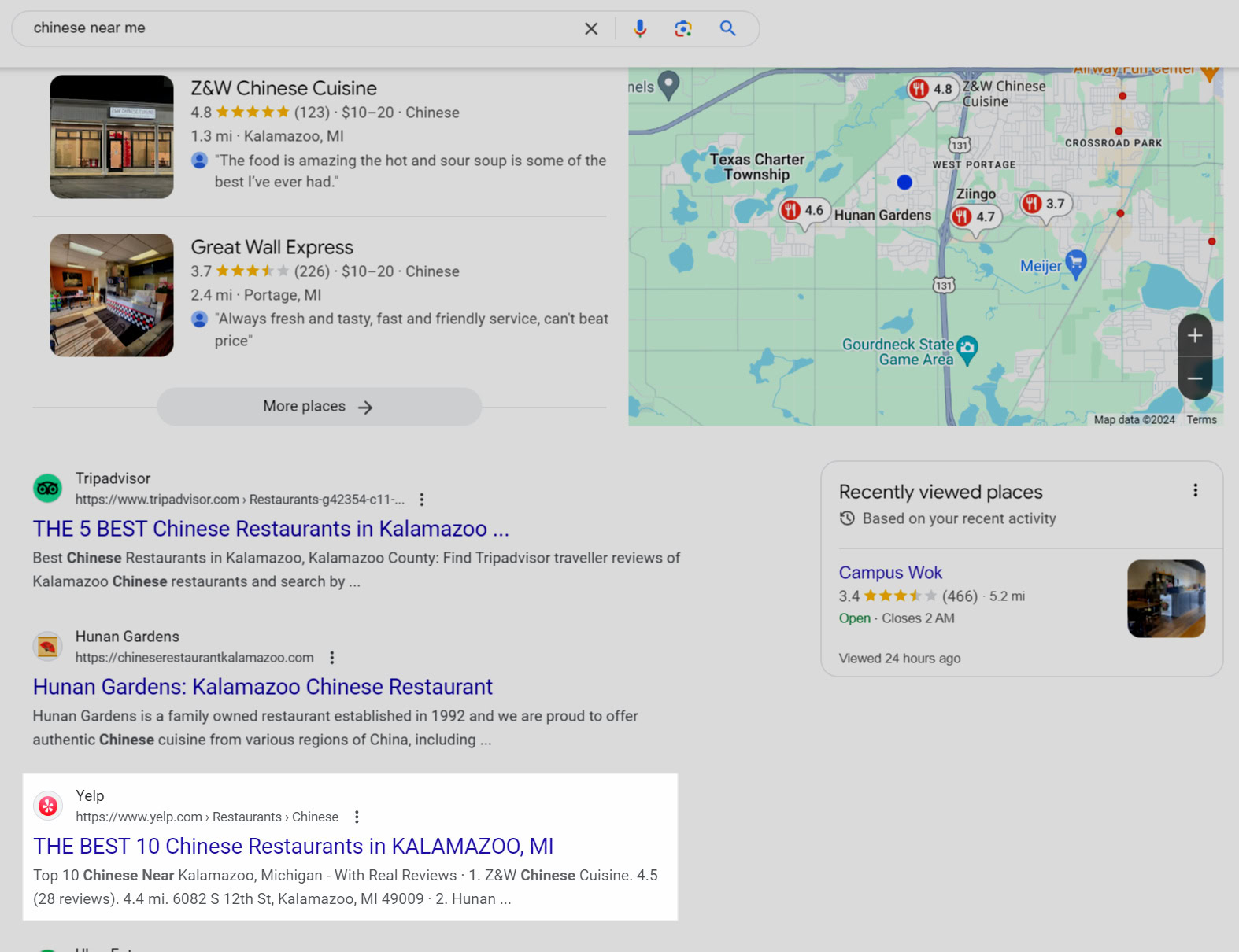Viewport: 1239px width, 952px height.
Task: Click the Campus Wok 3.4 star rating
Action: [888, 596]
